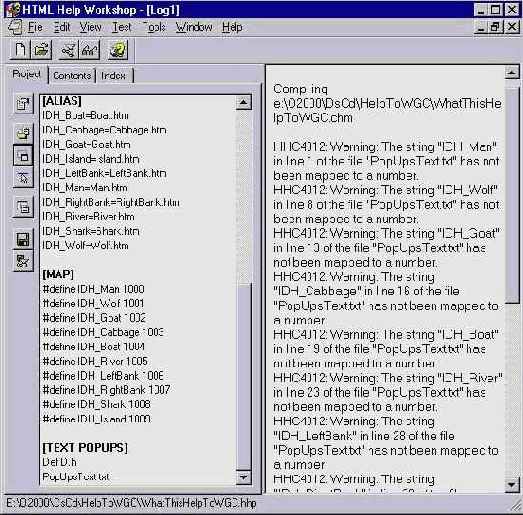Click the Save all and compile icon
The width and height of the screenshot is (523, 515).
click(23, 261)
